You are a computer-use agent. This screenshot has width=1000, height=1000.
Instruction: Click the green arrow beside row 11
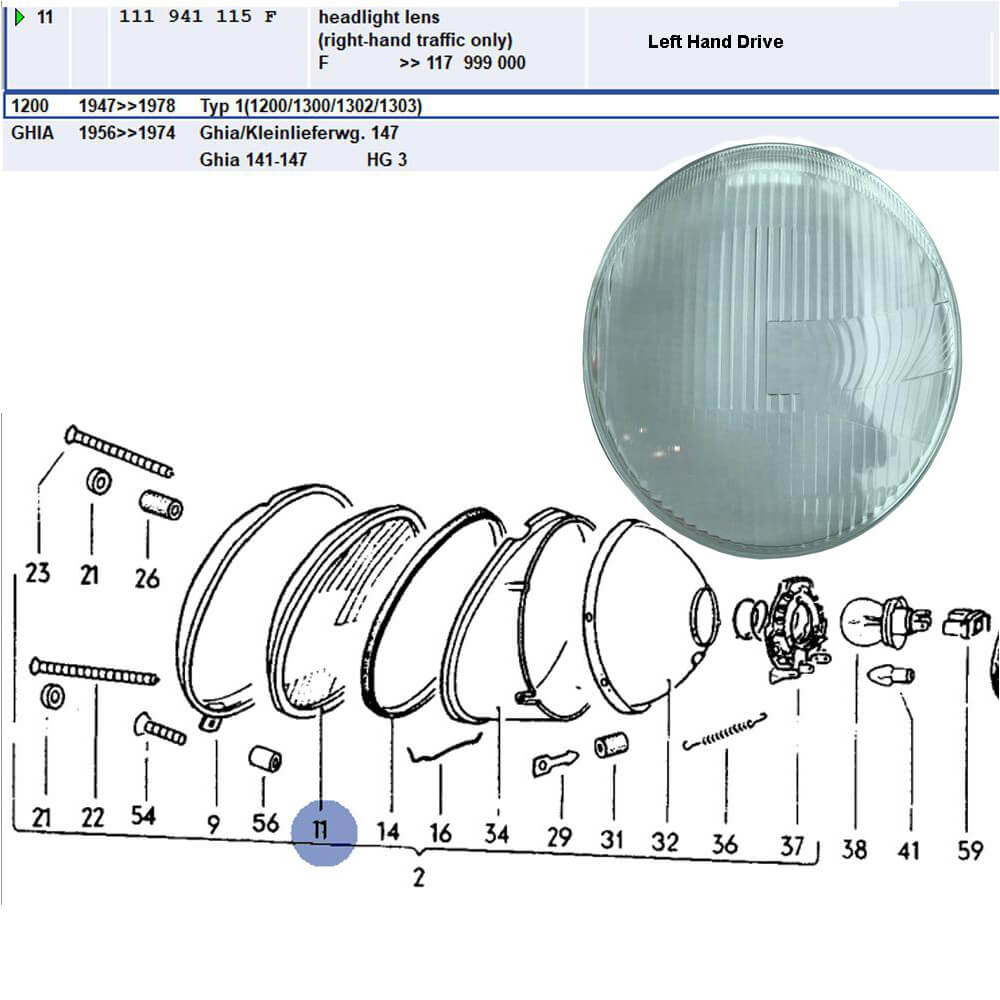click(x=19, y=17)
